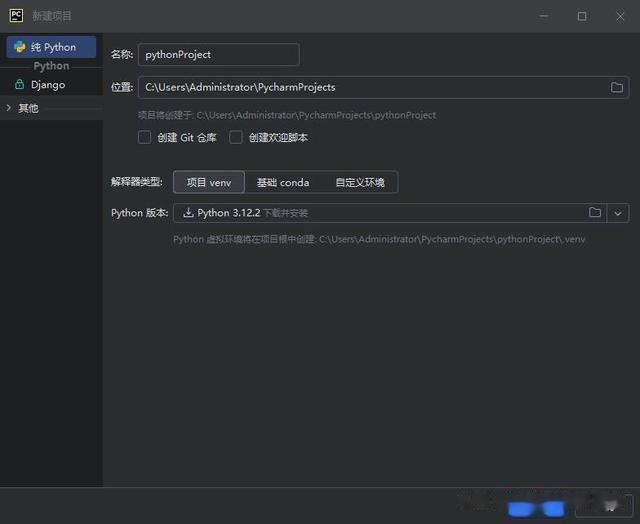Enable the 创建欢迎脚本 checkbox
This screenshot has height=524, width=640.
click(x=236, y=138)
